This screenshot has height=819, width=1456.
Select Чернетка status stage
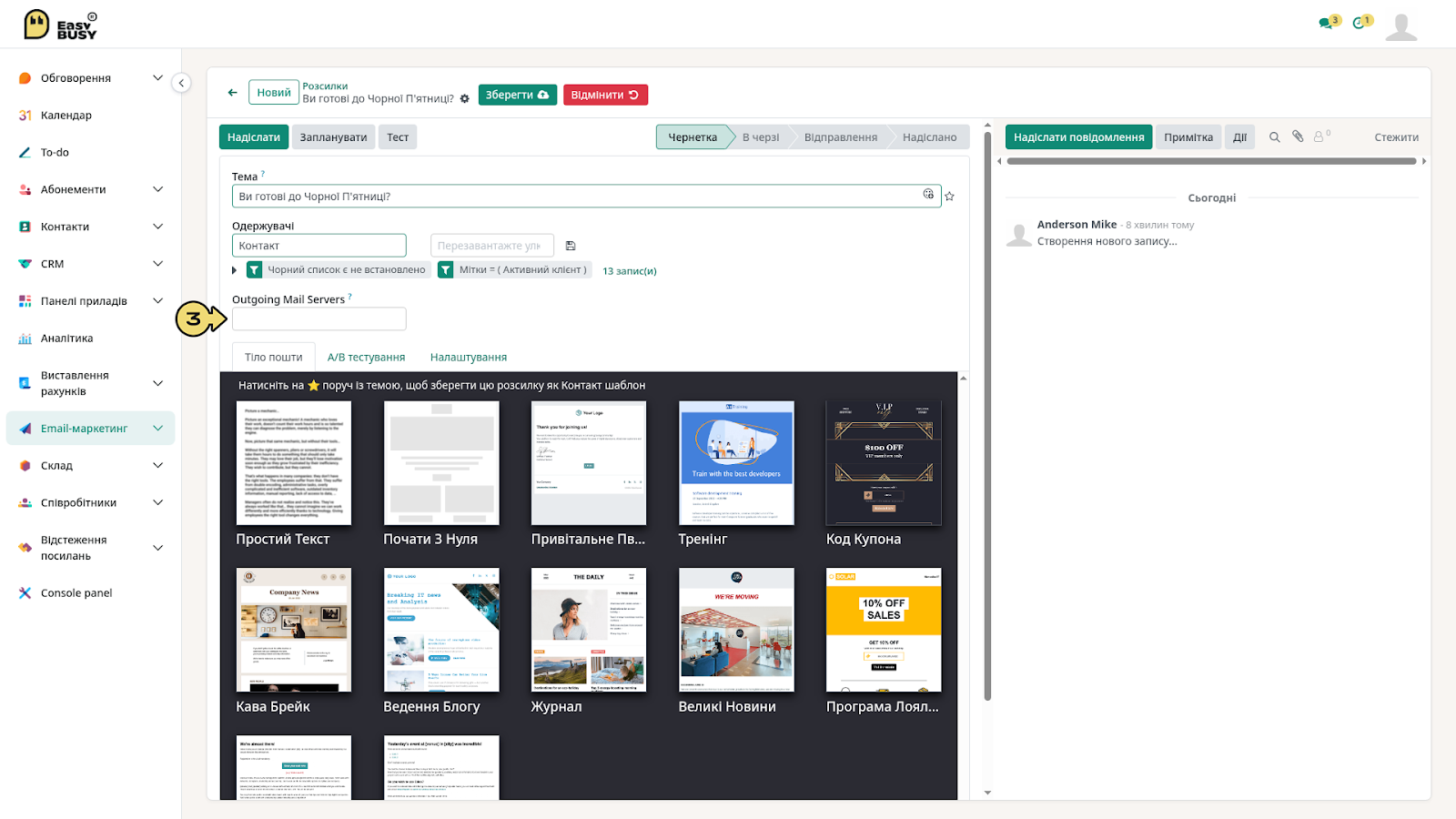click(693, 137)
